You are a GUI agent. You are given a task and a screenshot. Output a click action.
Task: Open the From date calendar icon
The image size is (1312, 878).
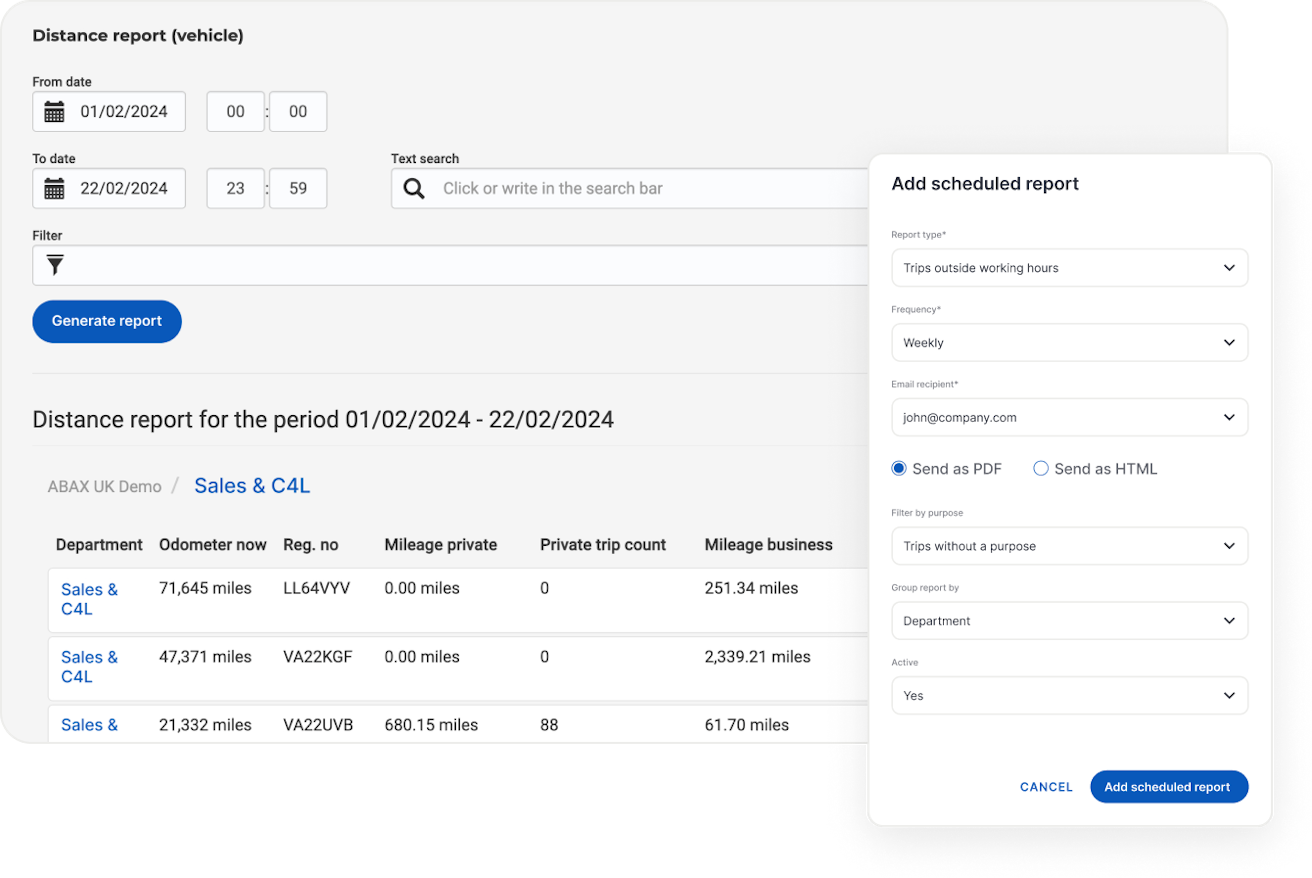(x=54, y=112)
